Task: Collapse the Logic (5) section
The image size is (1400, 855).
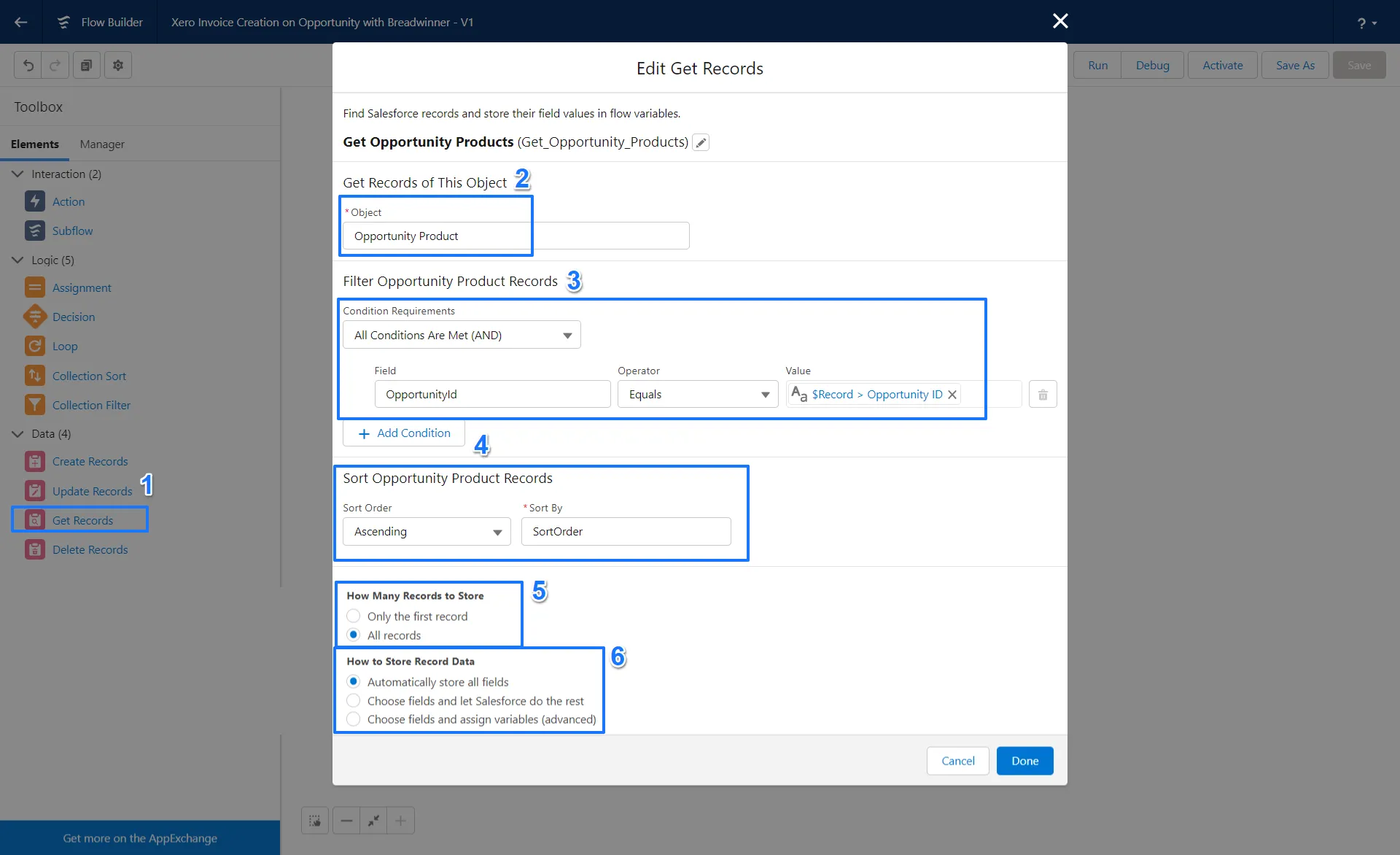Action: coord(17,260)
